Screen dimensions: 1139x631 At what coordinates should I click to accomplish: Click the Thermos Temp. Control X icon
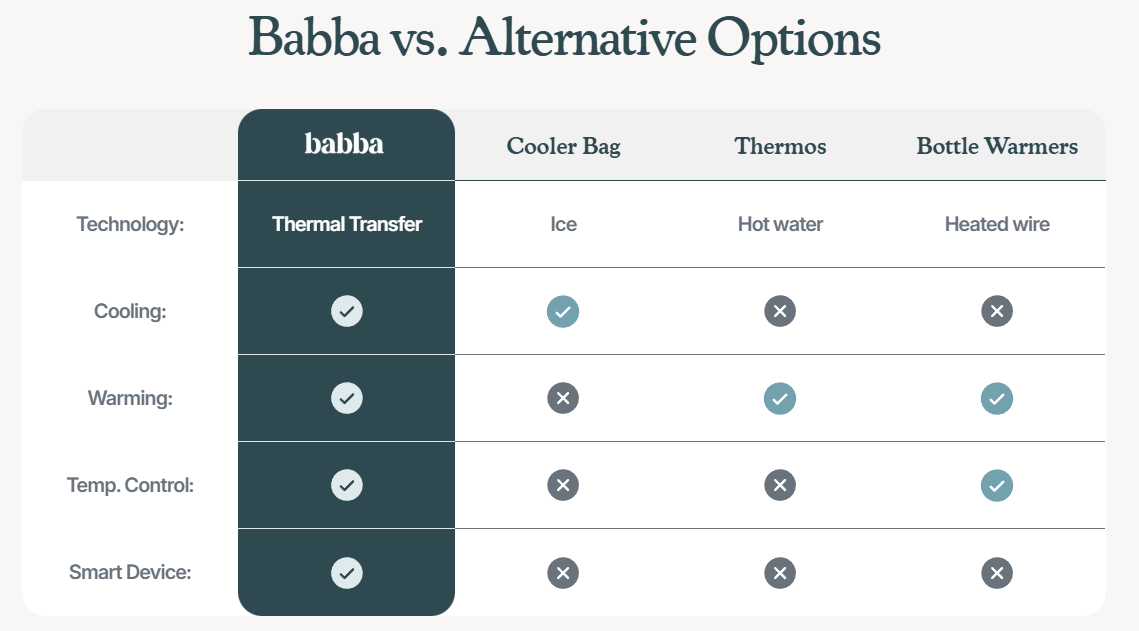pyautogui.click(x=780, y=485)
